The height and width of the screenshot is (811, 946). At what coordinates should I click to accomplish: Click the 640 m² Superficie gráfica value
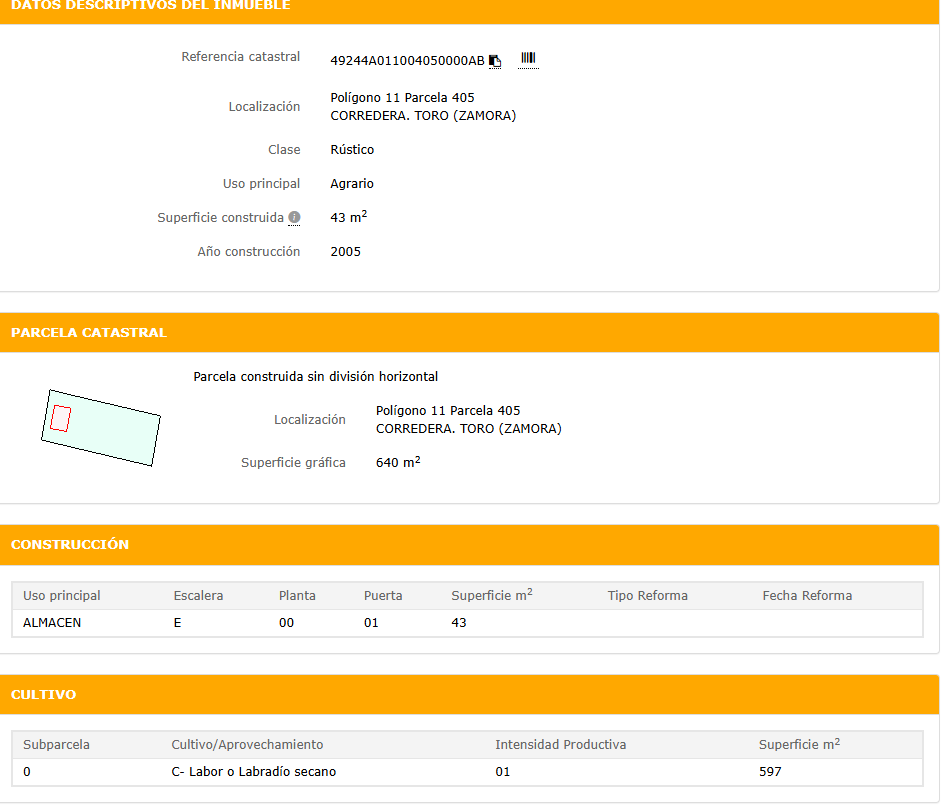point(397,463)
